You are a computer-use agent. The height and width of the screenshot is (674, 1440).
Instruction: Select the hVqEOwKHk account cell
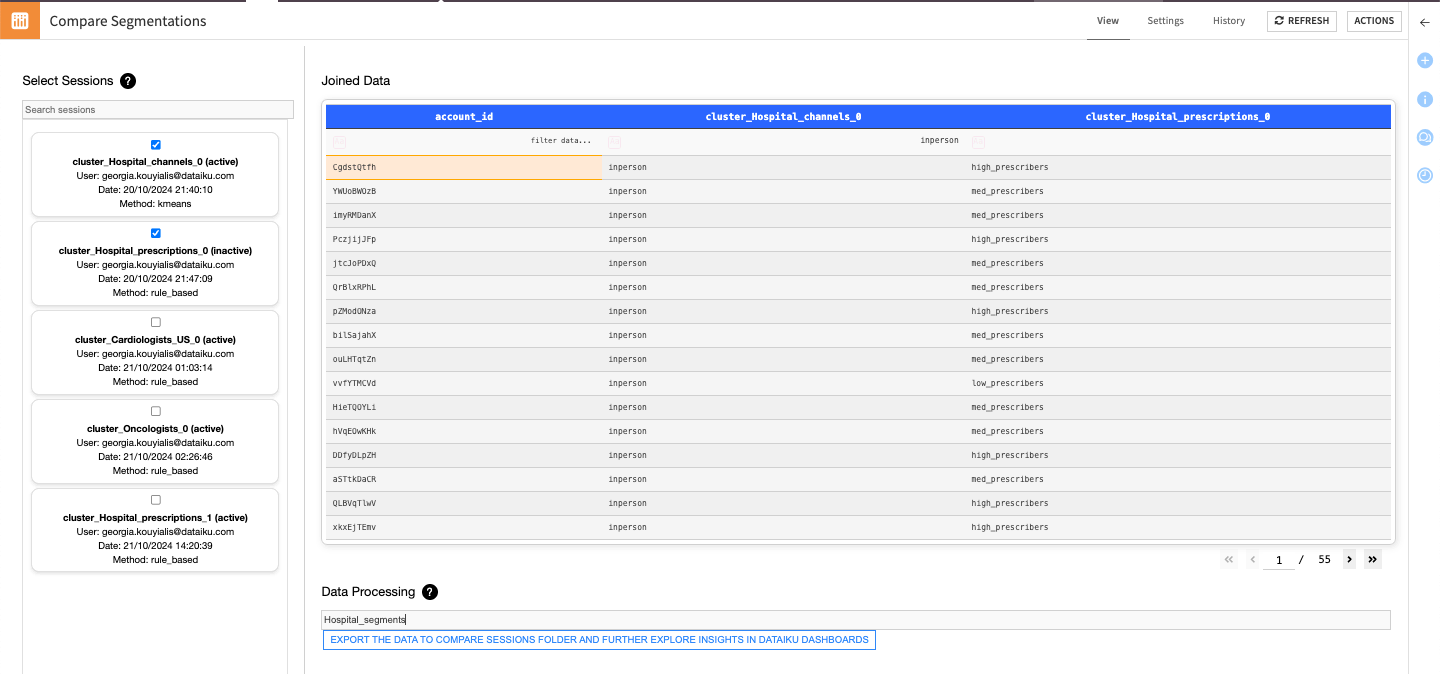pyautogui.click(x=464, y=432)
